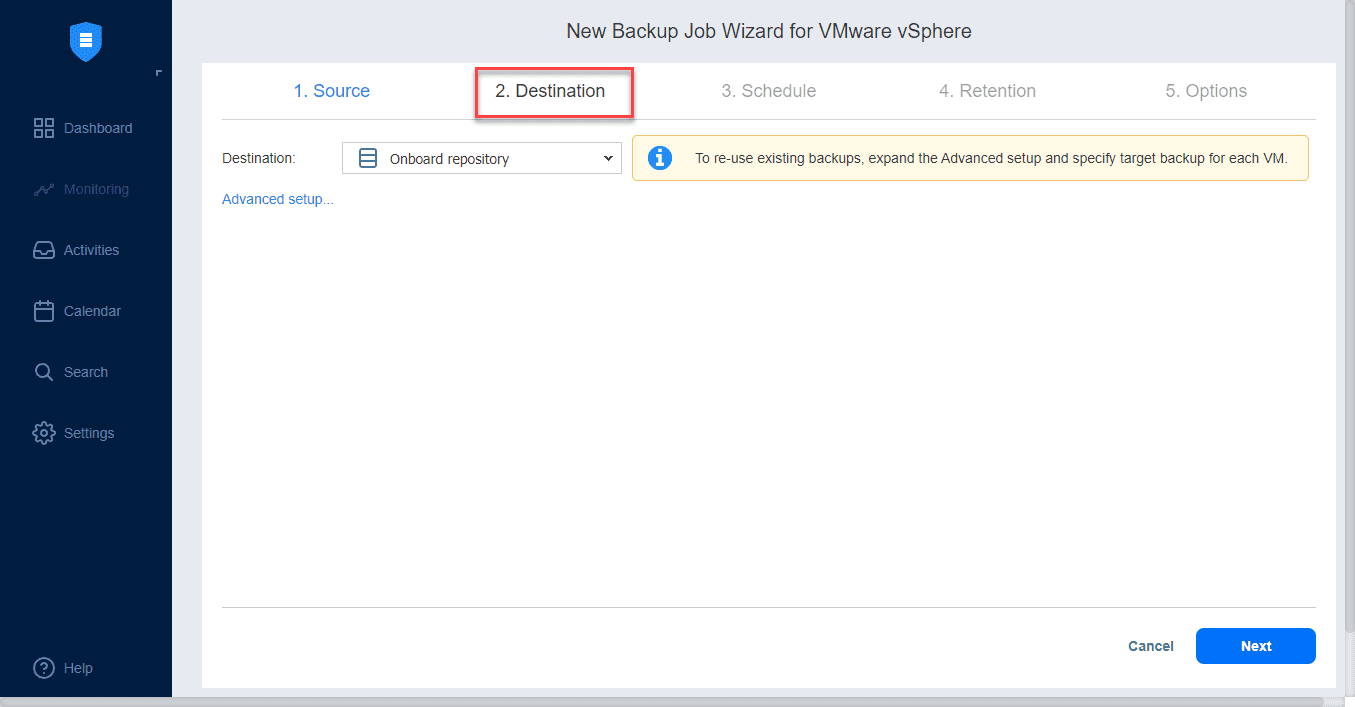Click the Help icon at bottom left
The width and height of the screenshot is (1355, 707).
[x=63, y=668]
